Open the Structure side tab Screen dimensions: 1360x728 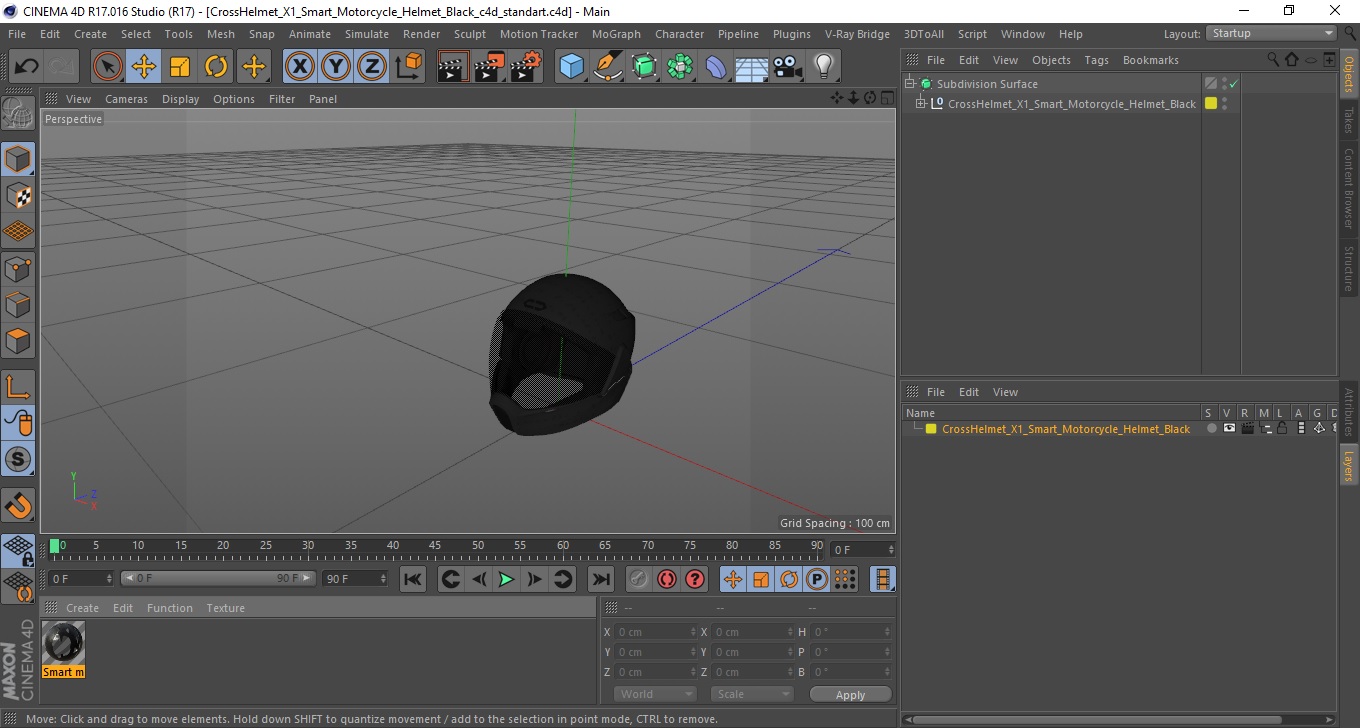point(1348,268)
